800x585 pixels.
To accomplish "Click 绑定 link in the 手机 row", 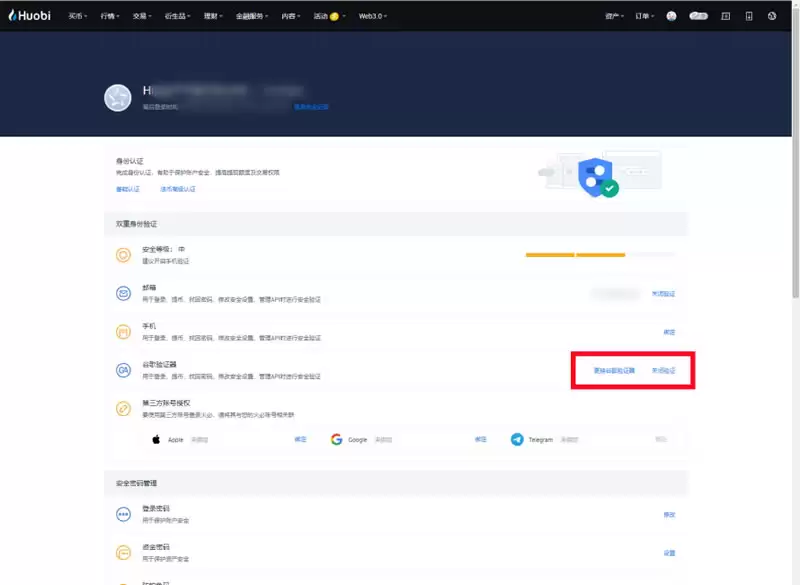I will coord(669,332).
